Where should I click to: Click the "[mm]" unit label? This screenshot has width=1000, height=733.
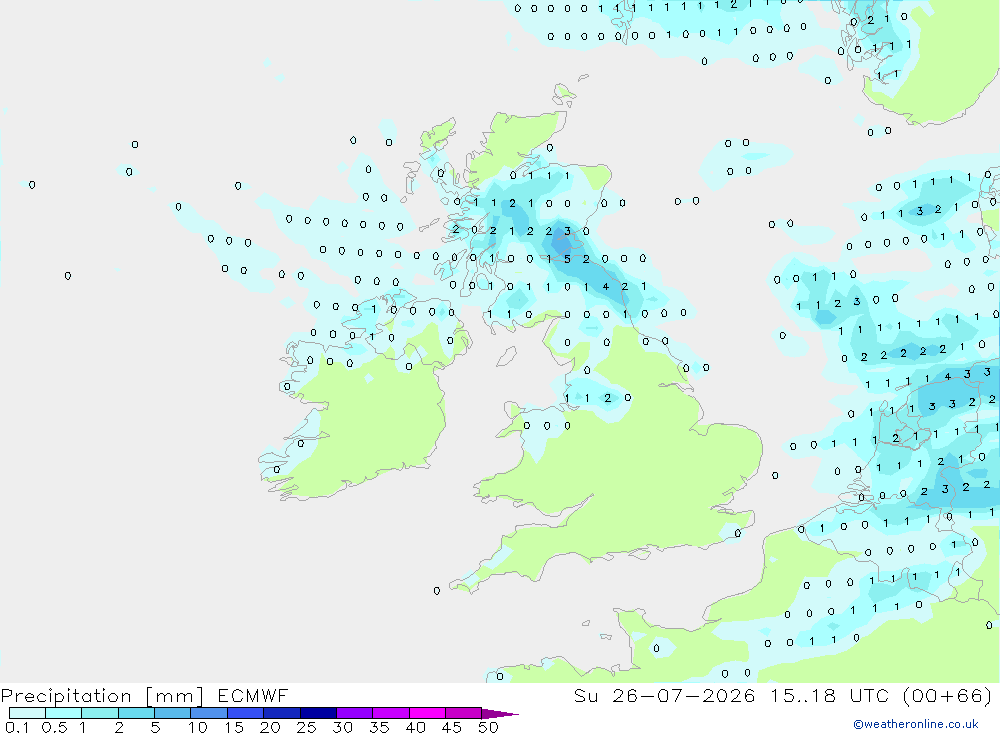pos(175,696)
